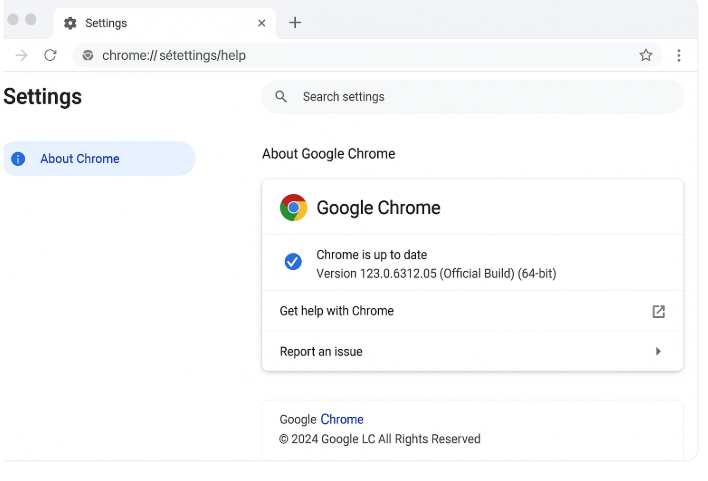Click the Chrome site info icon in address bar

click(88, 56)
